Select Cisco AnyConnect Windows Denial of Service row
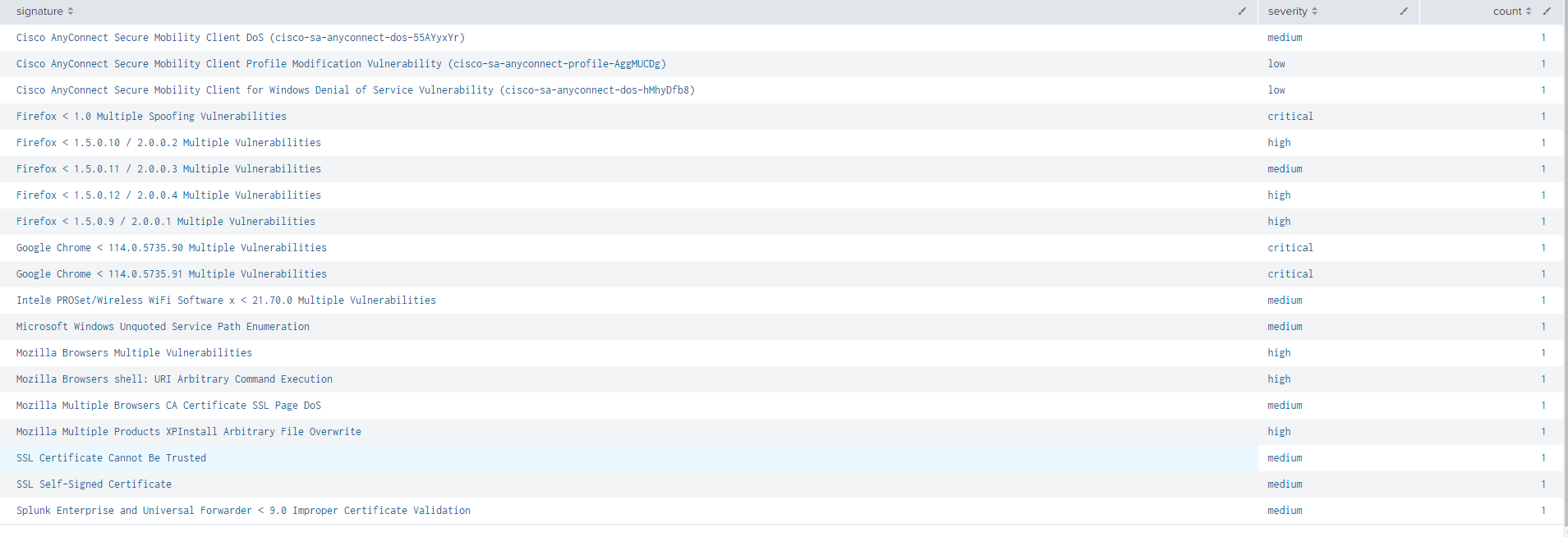Image resolution: width=1568 pixels, height=537 pixels. point(356,90)
